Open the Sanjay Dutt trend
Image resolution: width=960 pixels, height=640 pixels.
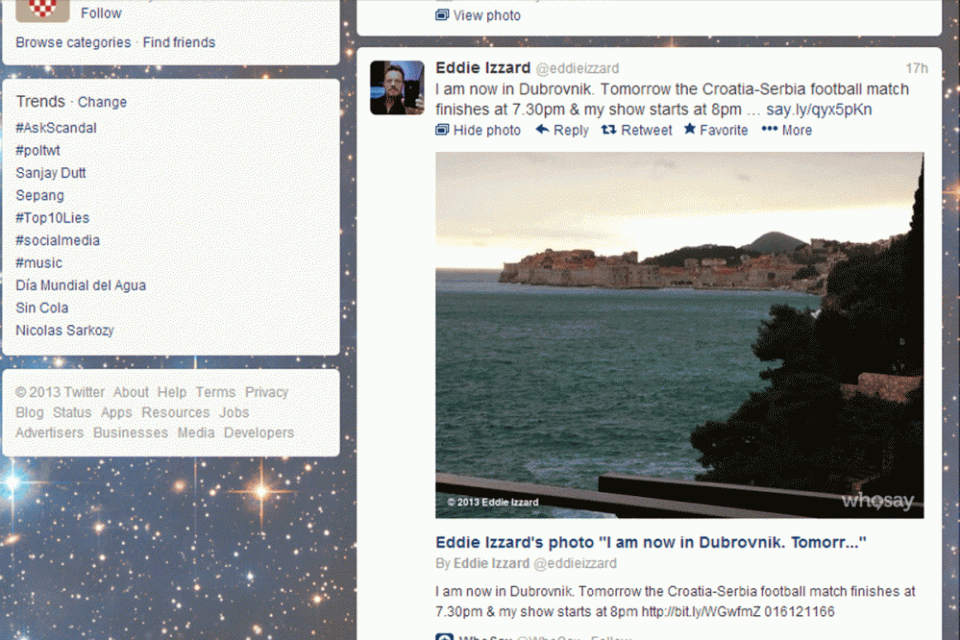pyautogui.click(x=51, y=173)
